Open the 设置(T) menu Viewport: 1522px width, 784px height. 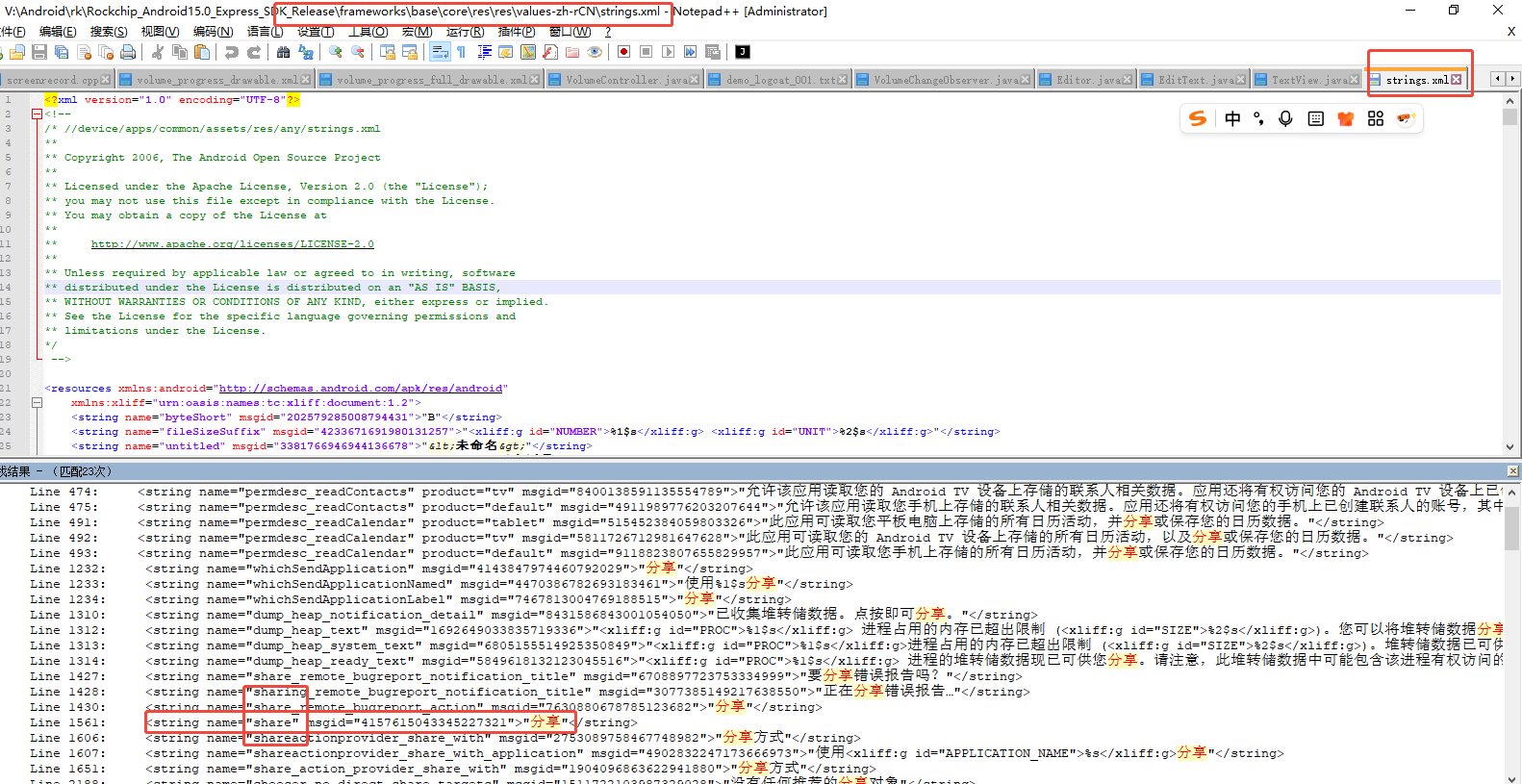click(316, 32)
